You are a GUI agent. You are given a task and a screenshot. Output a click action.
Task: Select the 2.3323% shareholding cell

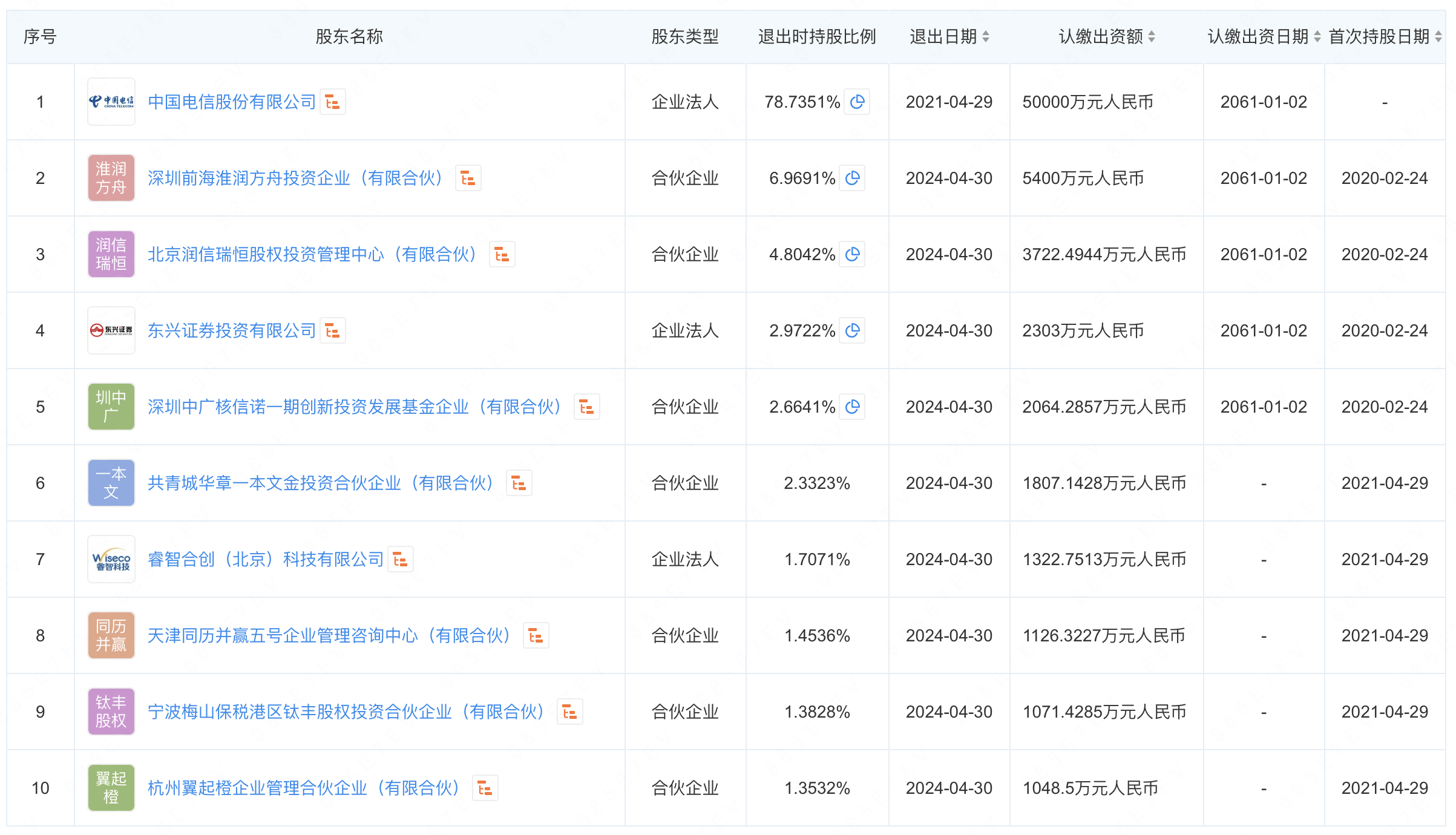click(x=817, y=483)
